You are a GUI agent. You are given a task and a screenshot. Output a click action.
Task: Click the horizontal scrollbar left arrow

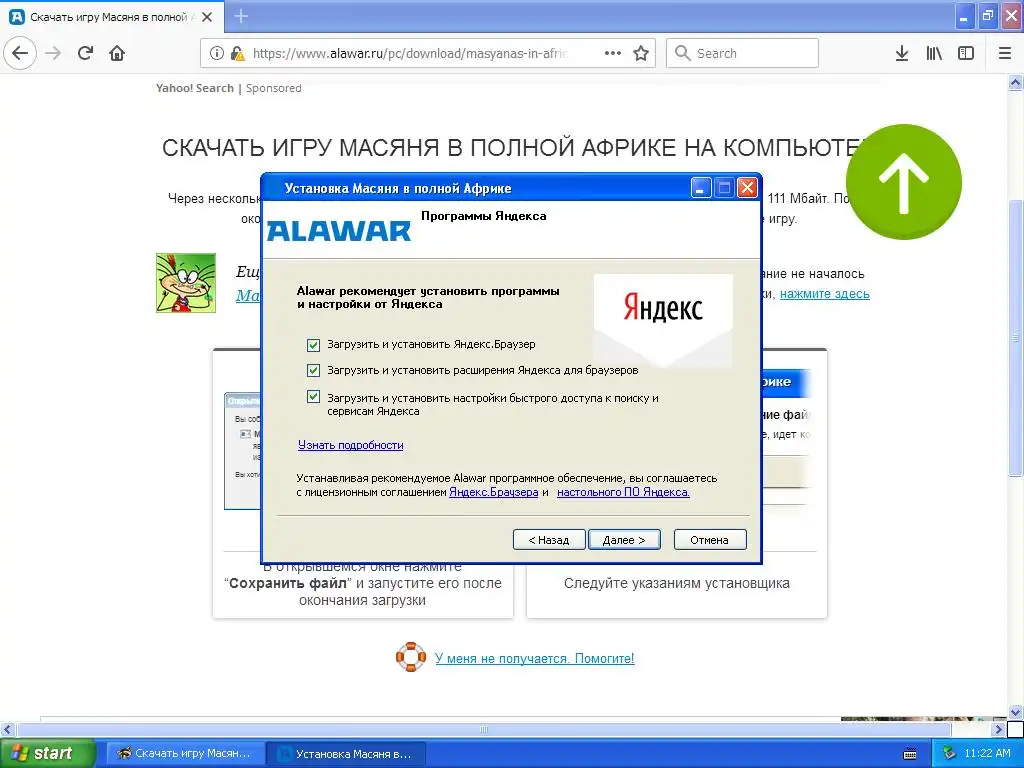click(7, 729)
